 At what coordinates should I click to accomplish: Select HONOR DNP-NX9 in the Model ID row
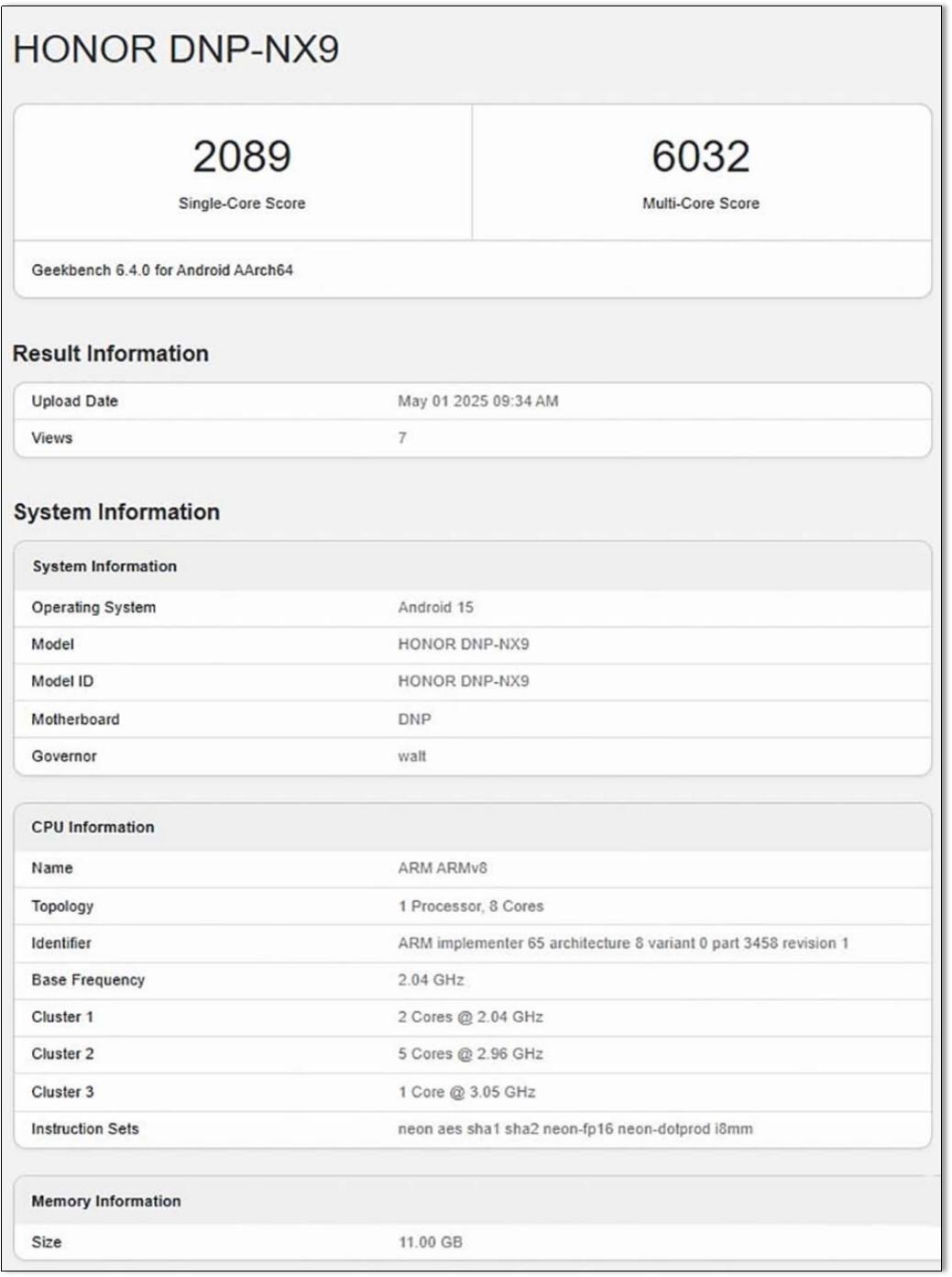click(464, 681)
